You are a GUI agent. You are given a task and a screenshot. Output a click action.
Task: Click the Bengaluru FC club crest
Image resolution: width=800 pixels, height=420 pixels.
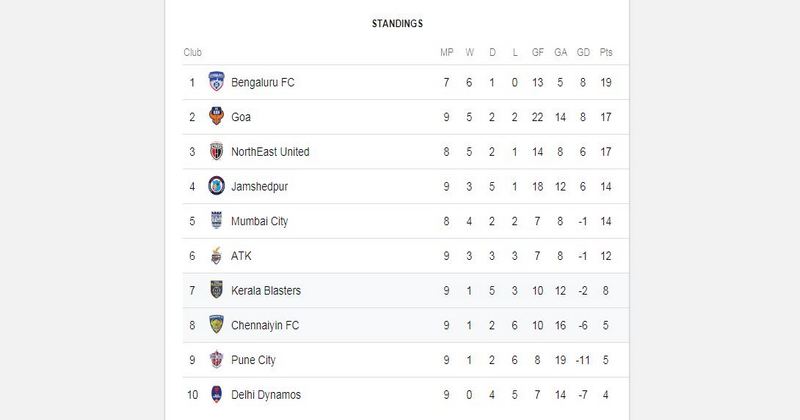(216, 82)
